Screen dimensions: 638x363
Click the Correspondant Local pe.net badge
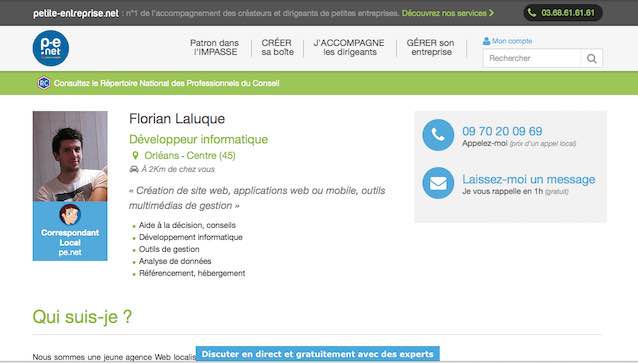pos(70,231)
